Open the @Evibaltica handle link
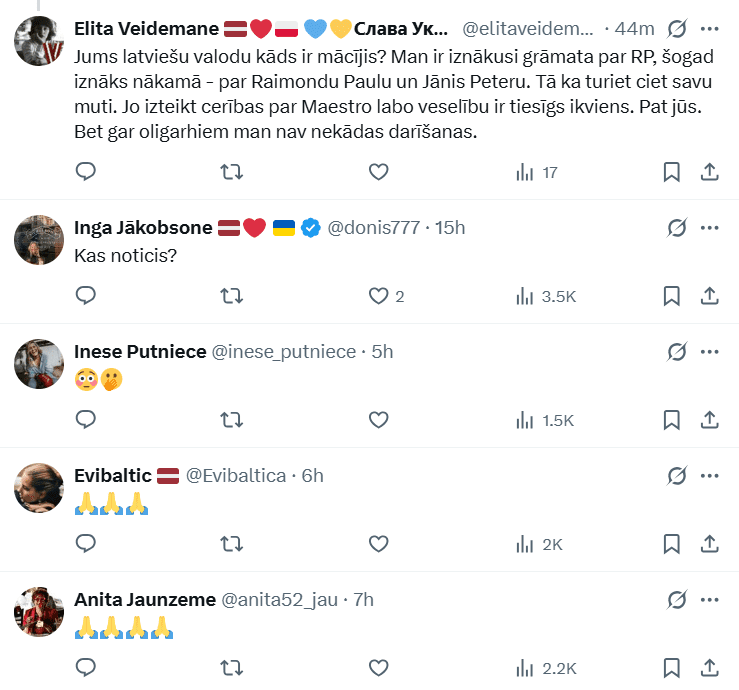Viewport: 739px width, 690px height. click(x=236, y=475)
